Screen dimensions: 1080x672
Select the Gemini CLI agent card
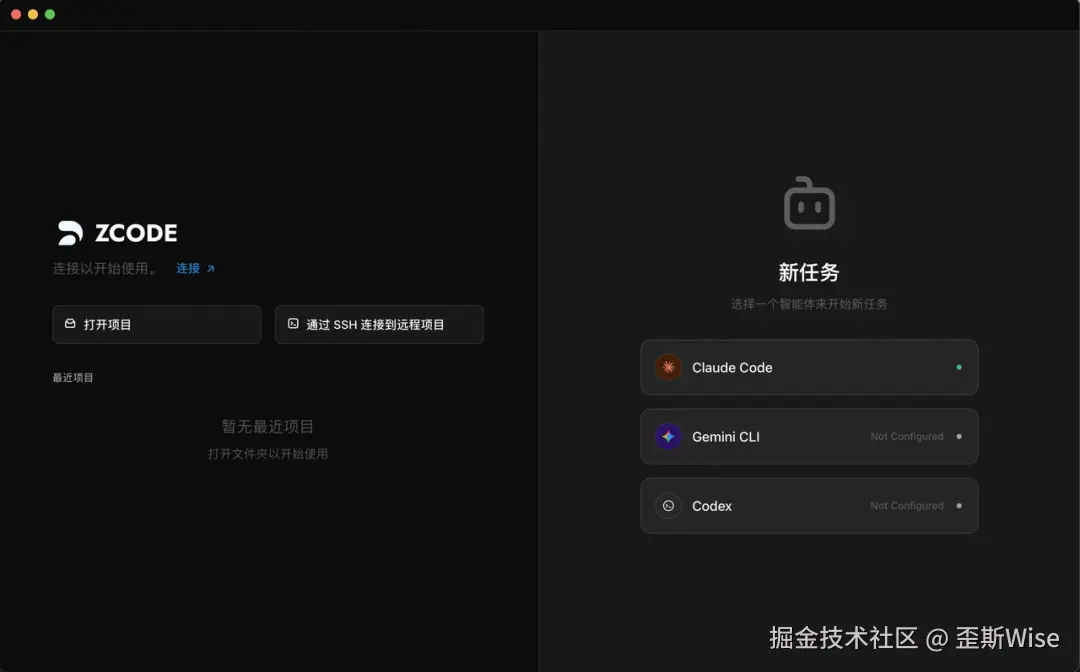click(x=809, y=437)
